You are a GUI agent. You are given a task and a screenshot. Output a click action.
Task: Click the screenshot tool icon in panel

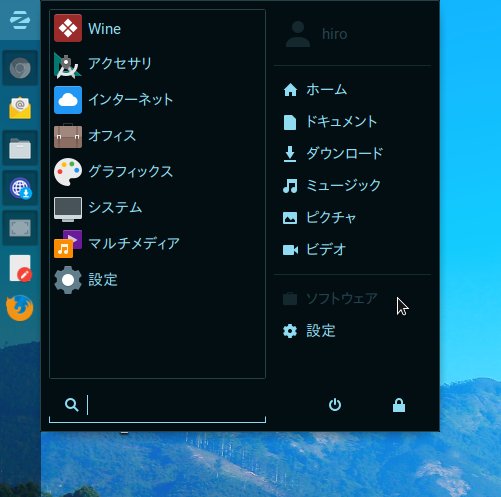[20, 228]
